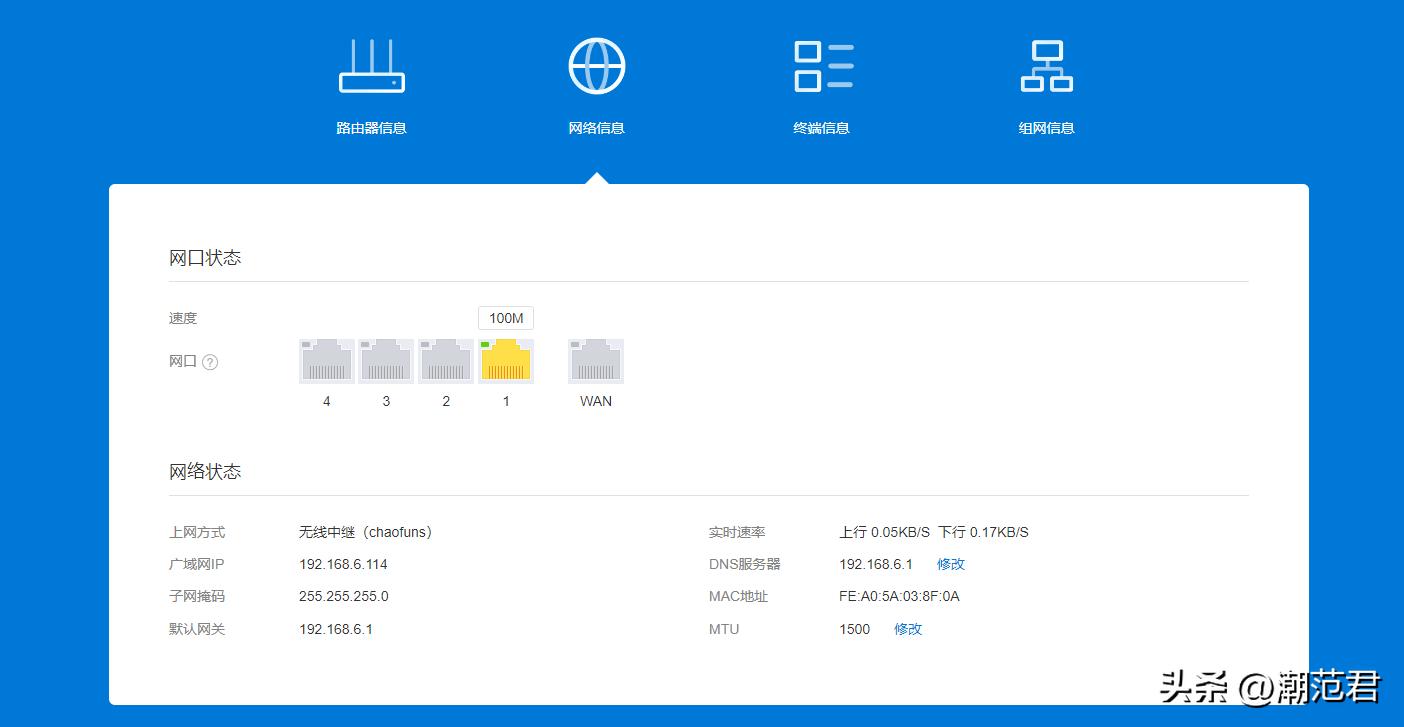Open the mesh networking topology icon
1404x727 pixels.
[1046, 66]
